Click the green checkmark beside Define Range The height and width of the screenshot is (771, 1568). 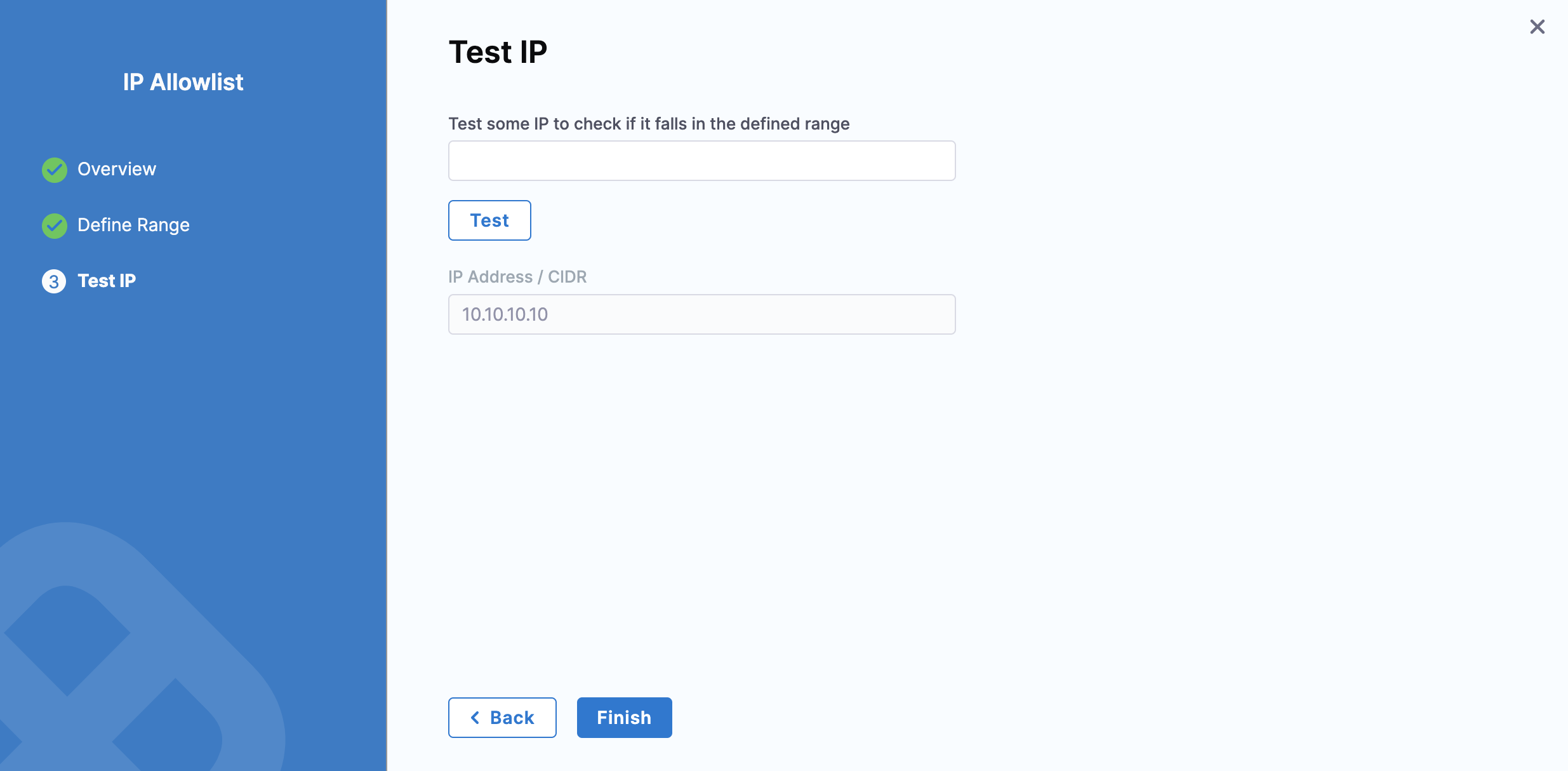[55, 225]
